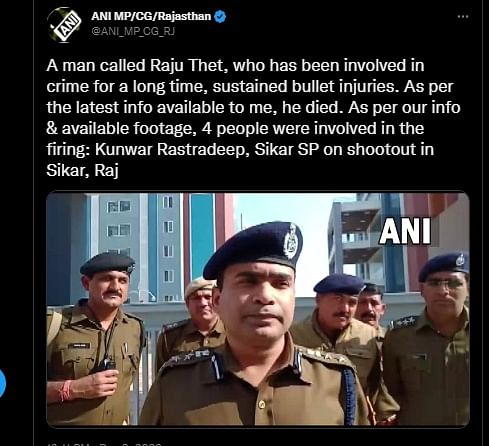Screen dimensions: 489x446
Task: Open the ANI profile avatar
Action: pyautogui.click(x=64, y=24)
